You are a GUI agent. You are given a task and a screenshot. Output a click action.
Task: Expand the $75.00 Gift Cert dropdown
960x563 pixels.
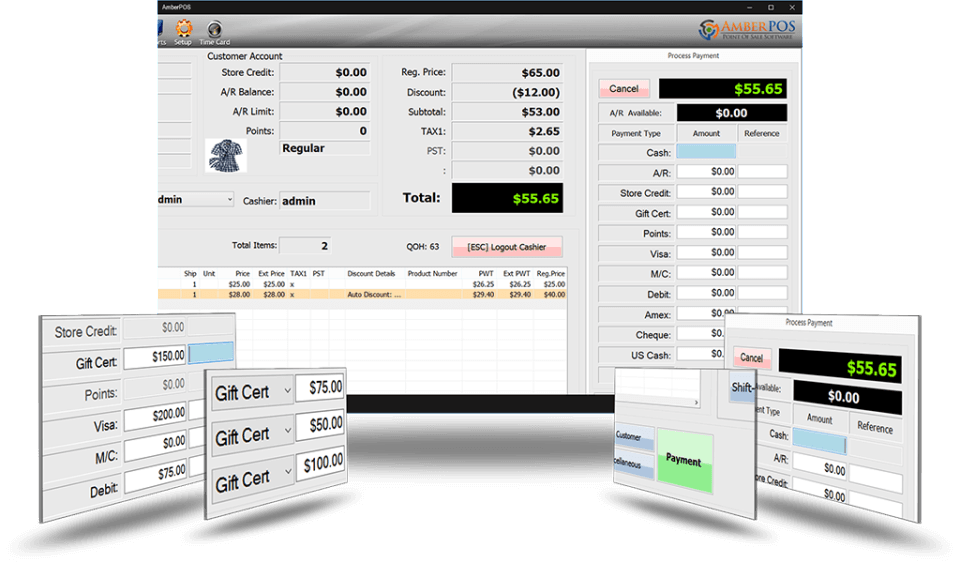(288, 390)
